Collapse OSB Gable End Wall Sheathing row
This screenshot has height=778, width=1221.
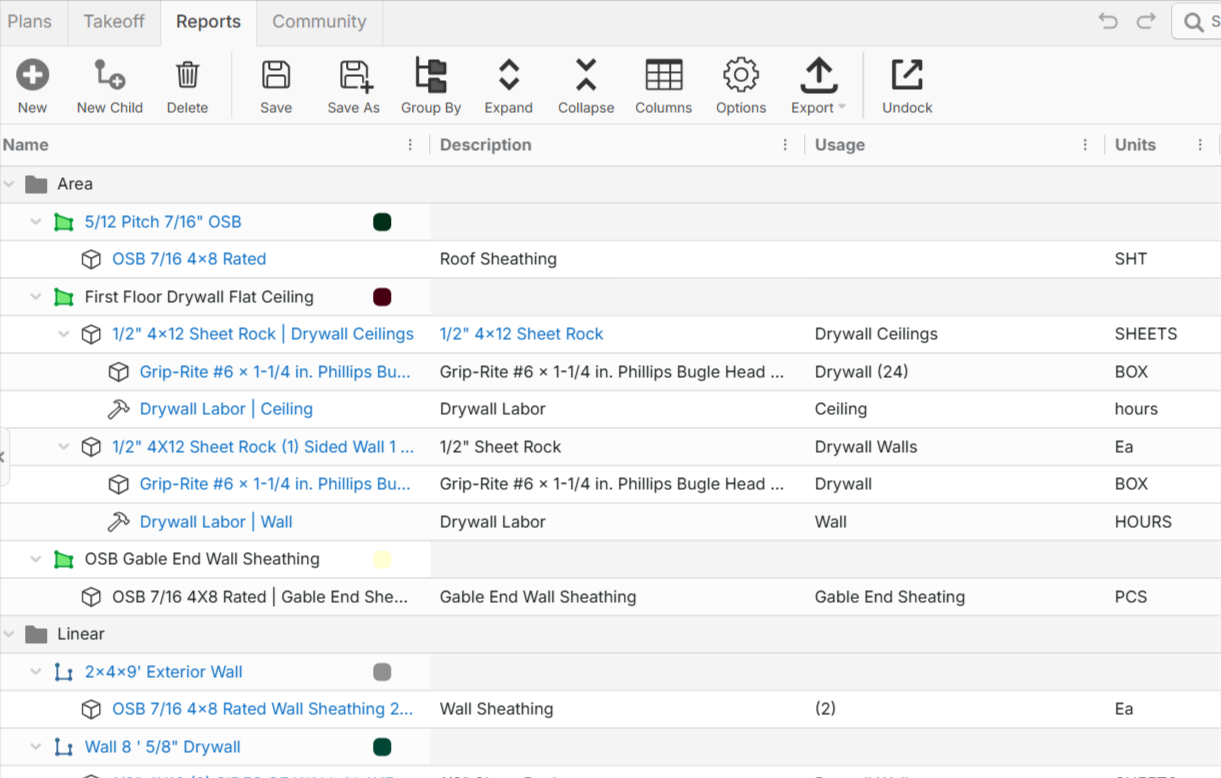tap(36, 559)
